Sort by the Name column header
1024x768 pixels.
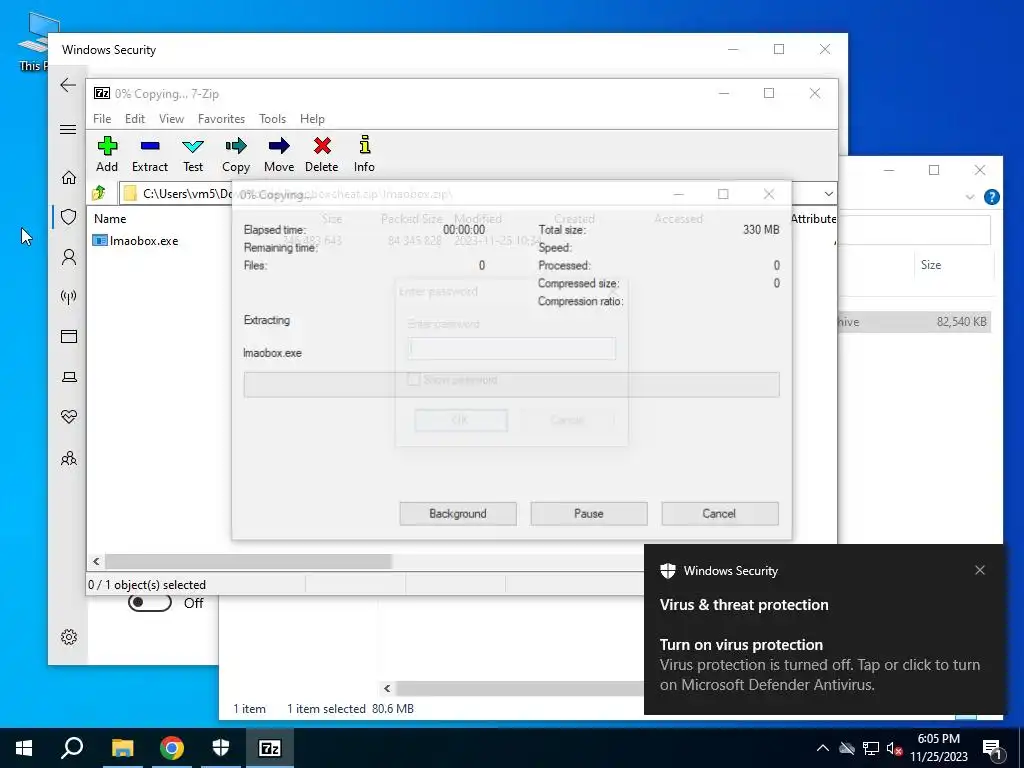[110, 219]
